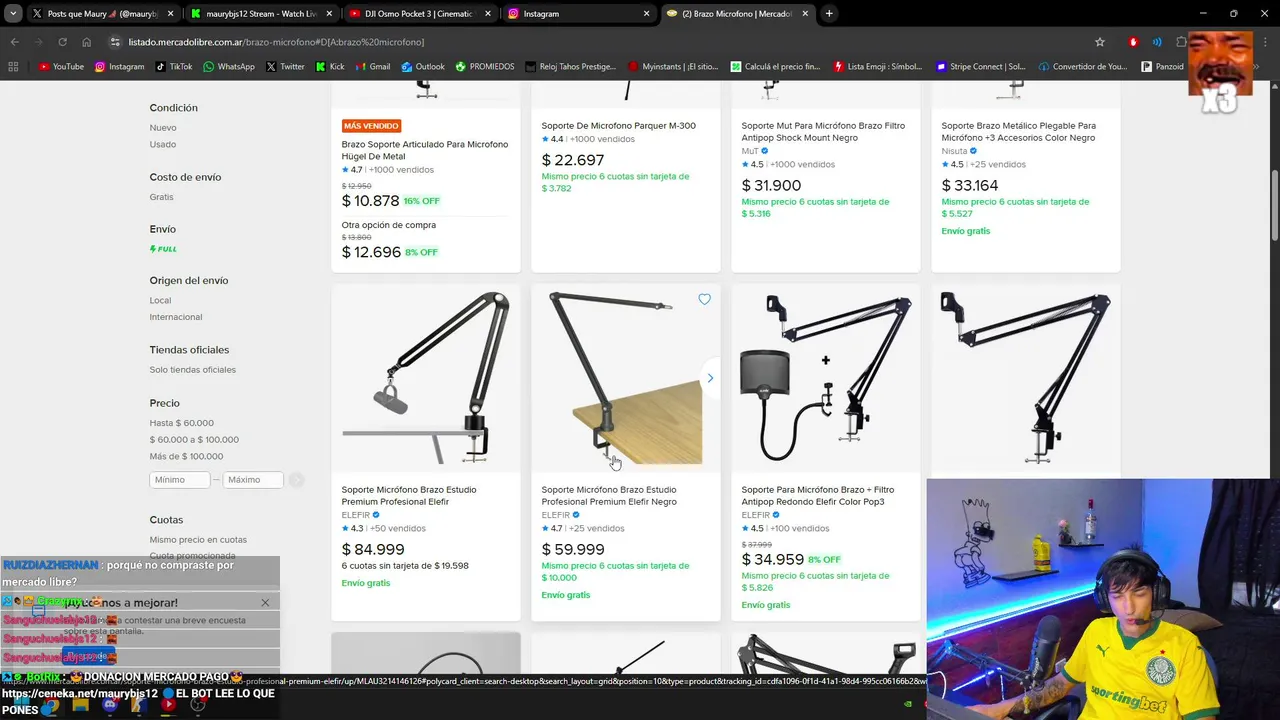Viewport: 1280px width, 720px height.
Task: Go back to the previous page
Action: click(x=14, y=42)
